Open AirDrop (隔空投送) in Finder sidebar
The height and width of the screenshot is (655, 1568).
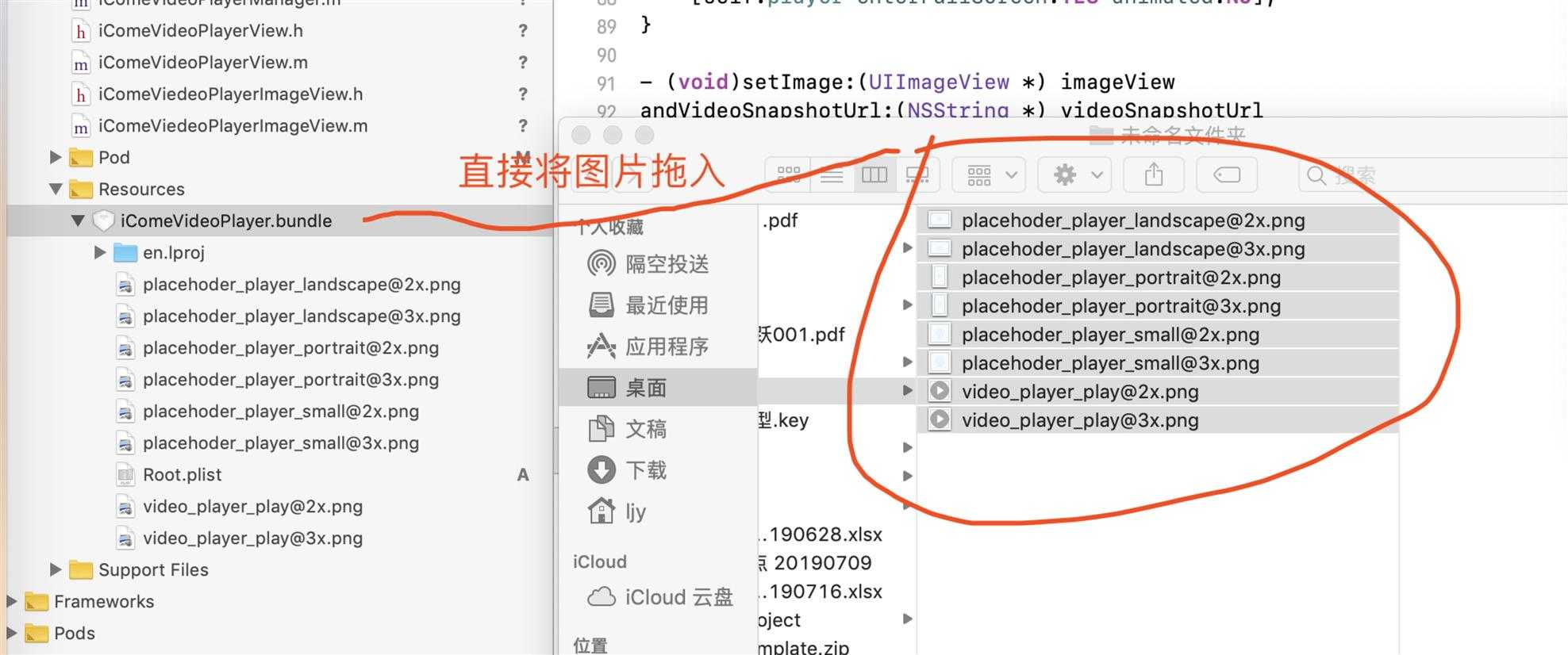[x=648, y=264]
